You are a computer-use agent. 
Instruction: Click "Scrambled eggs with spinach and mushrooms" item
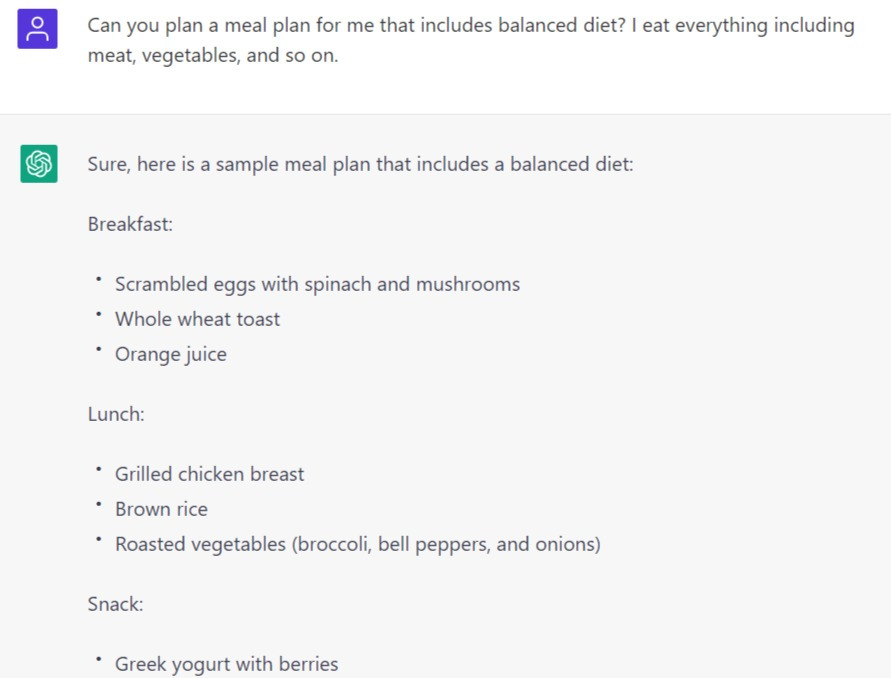tap(317, 284)
